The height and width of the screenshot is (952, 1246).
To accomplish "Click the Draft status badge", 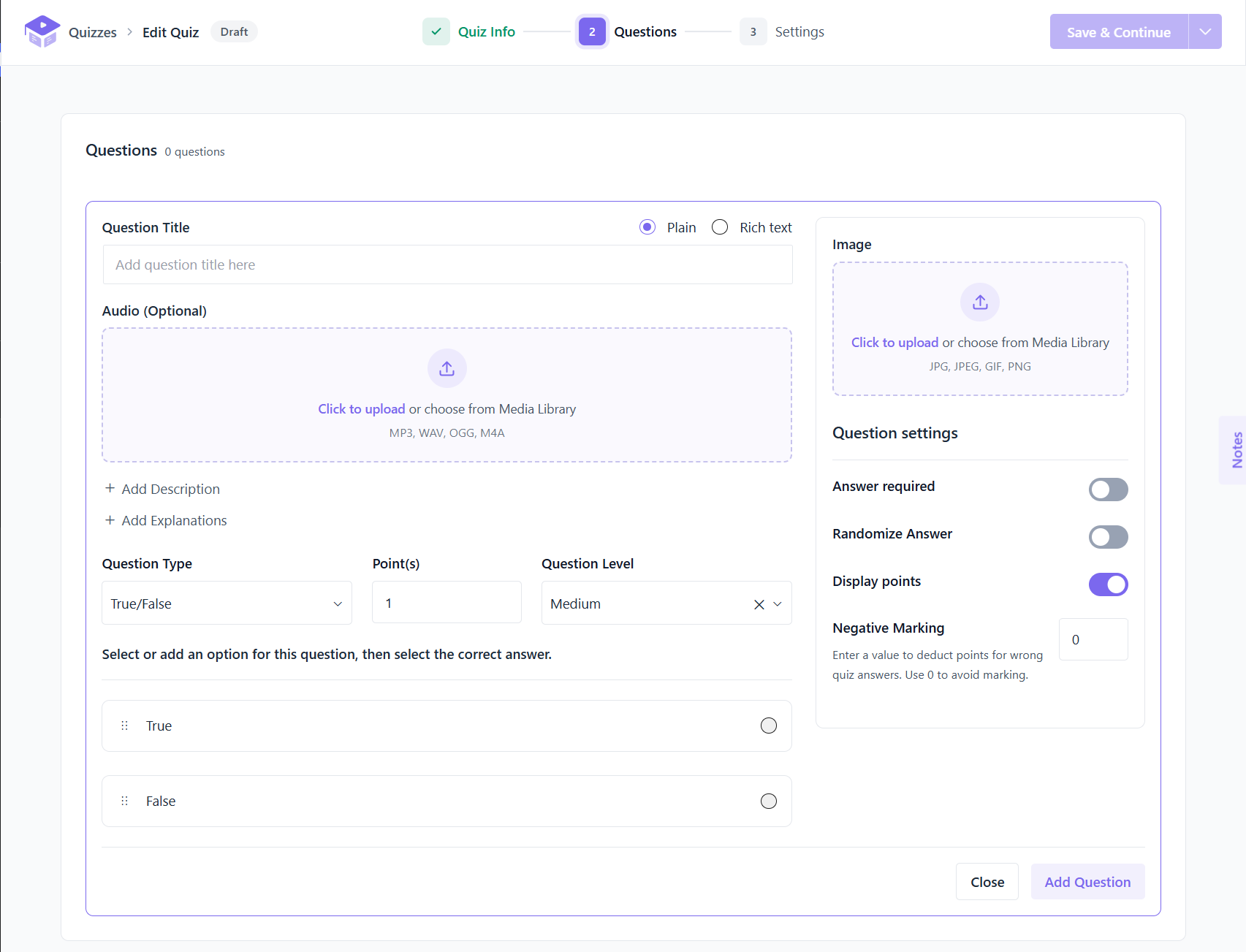I will 234,31.
